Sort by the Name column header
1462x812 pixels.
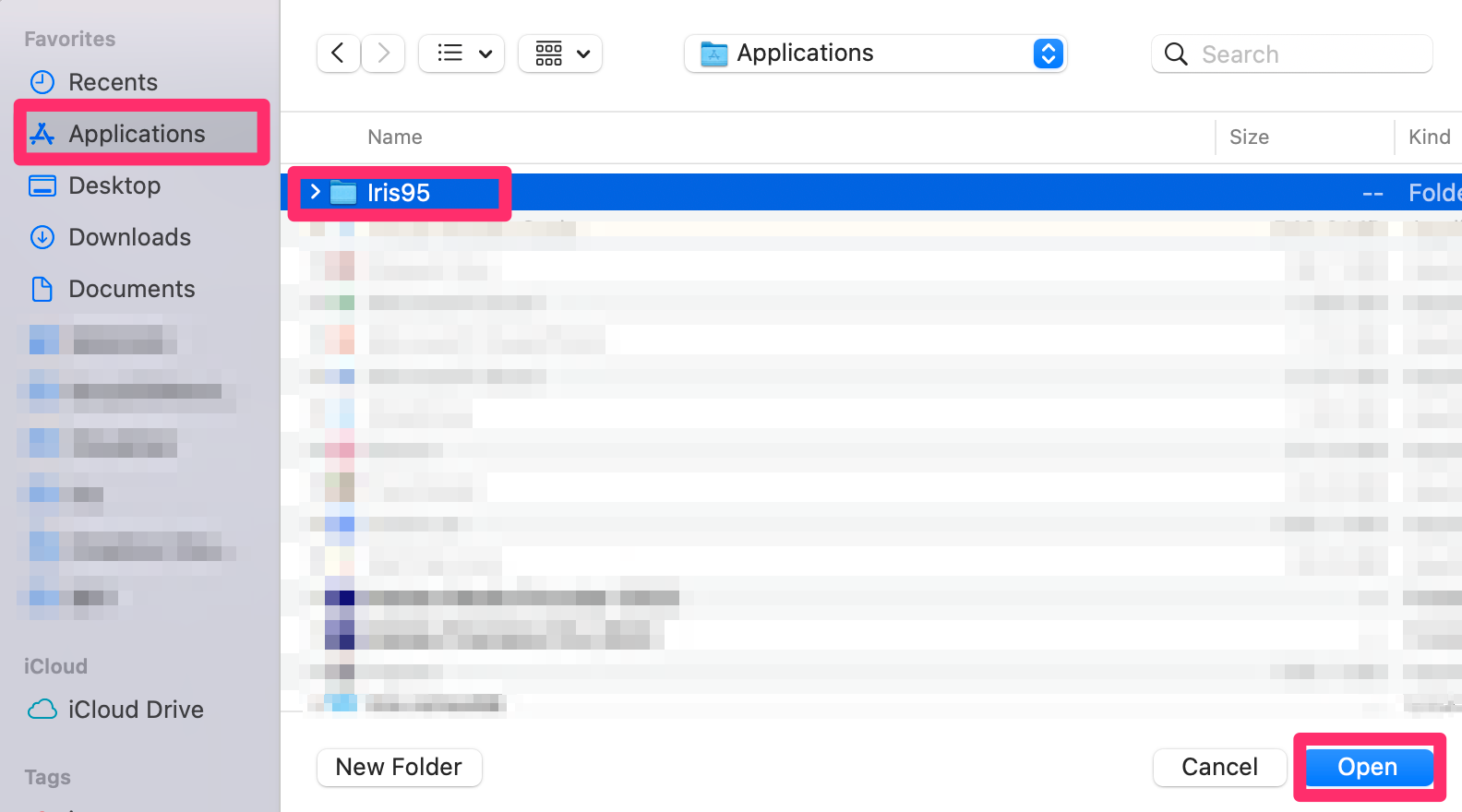tap(395, 137)
